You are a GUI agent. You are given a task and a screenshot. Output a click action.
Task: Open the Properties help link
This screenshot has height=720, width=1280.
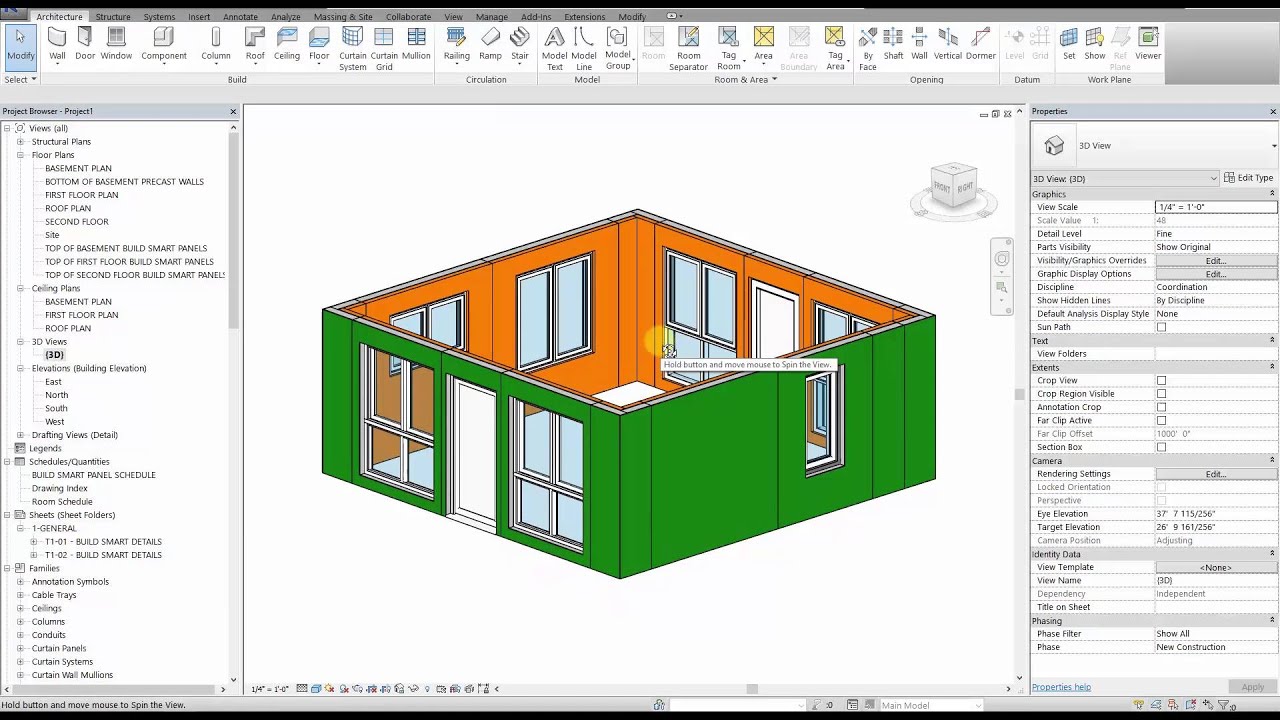pyautogui.click(x=1061, y=687)
